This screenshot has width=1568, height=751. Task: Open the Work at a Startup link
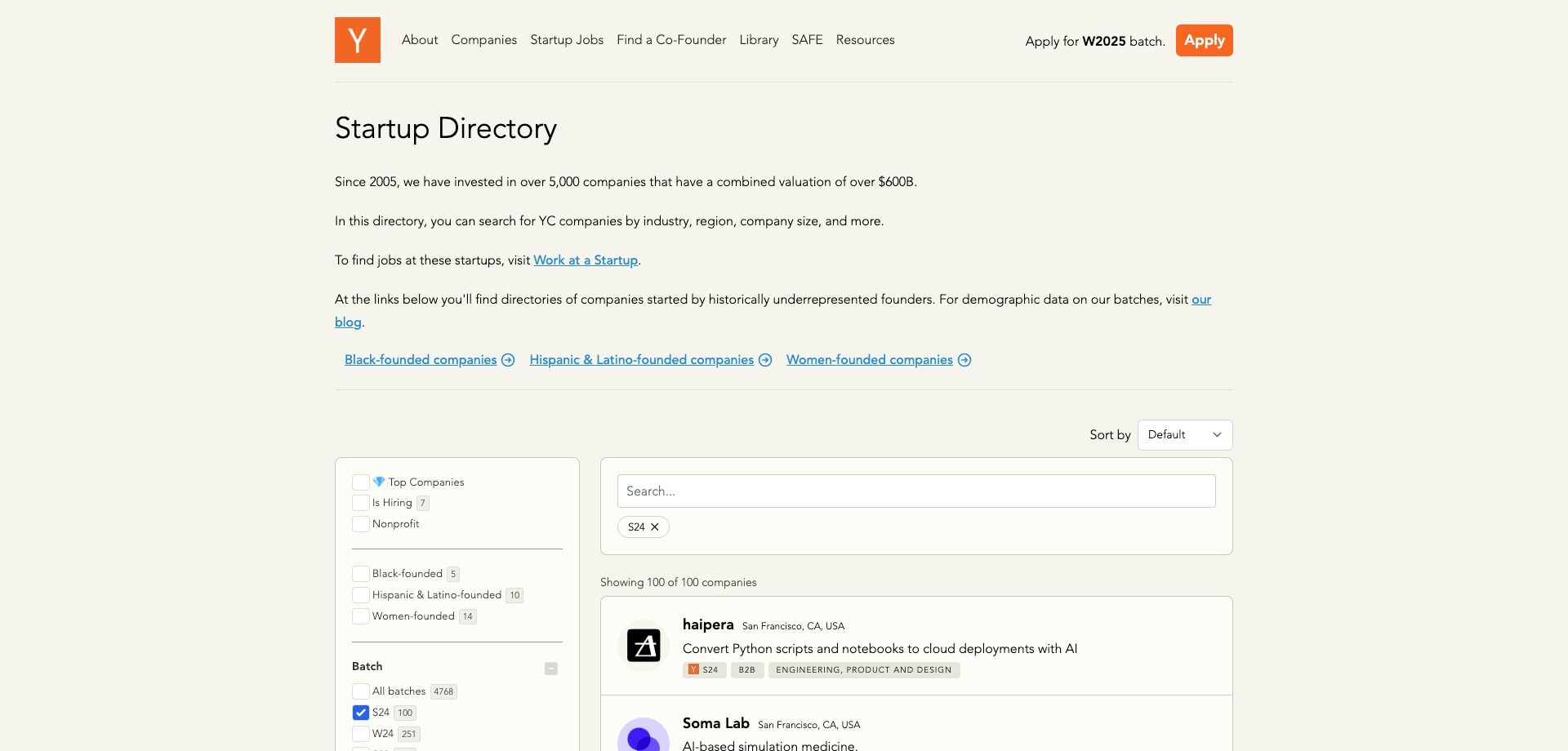coord(585,260)
